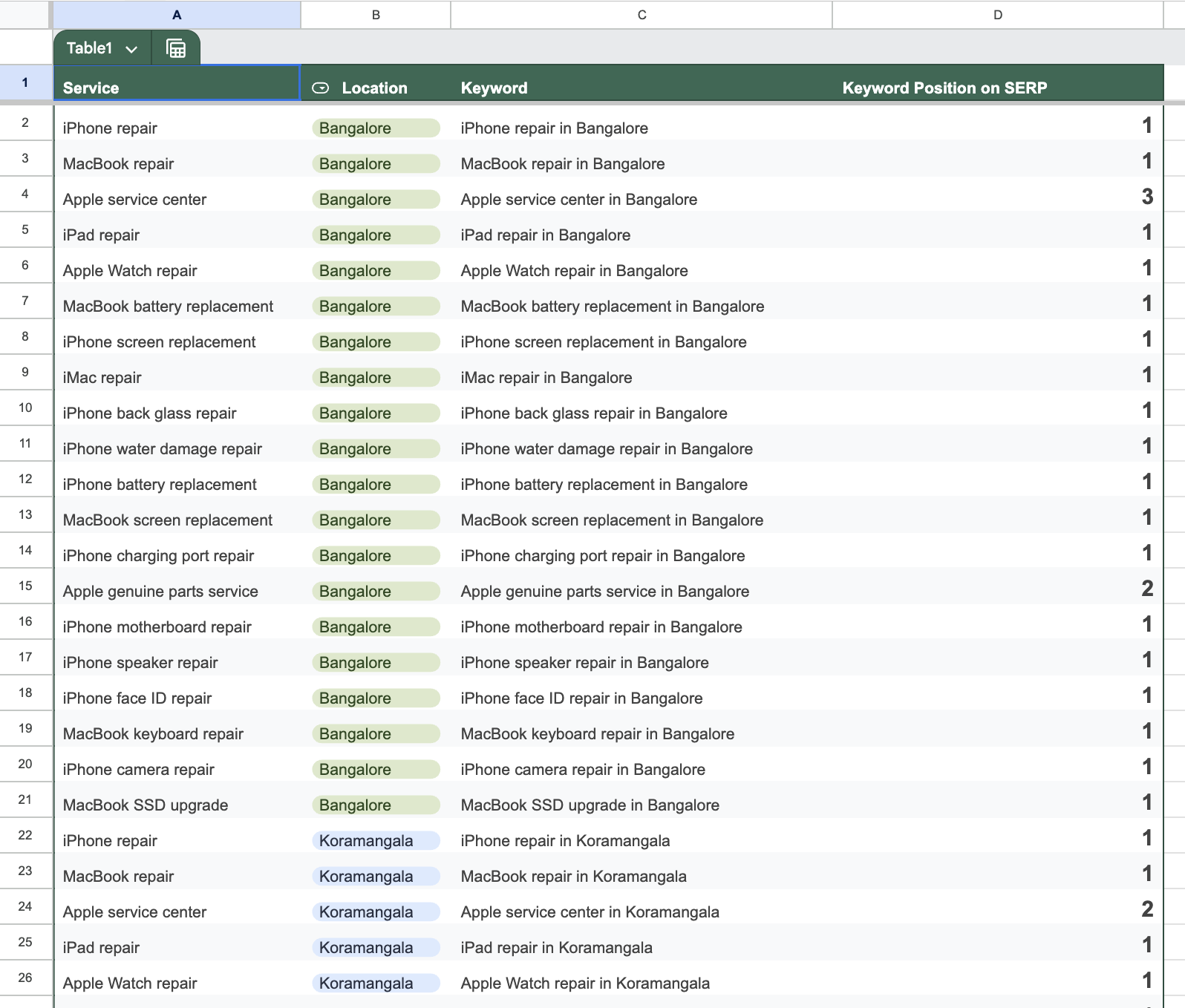
Task: Click the Table1 label
Action: pos(89,48)
